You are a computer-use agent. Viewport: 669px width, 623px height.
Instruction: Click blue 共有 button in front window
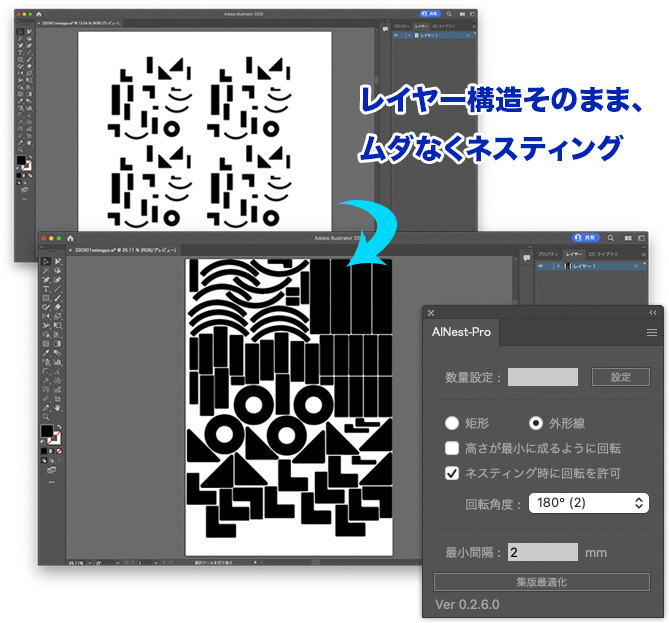[x=586, y=238]
